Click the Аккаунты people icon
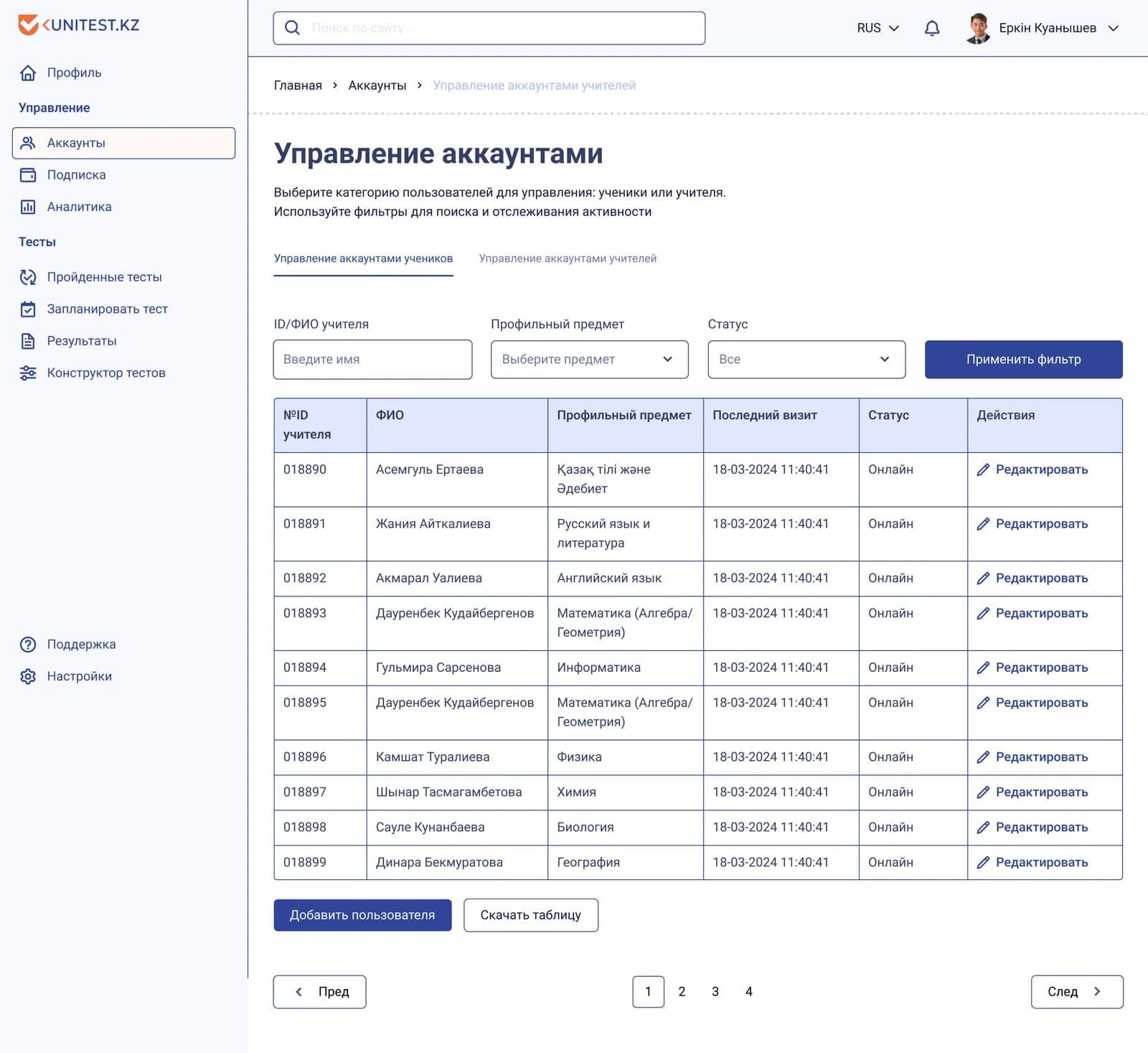Viewport: 1148px width, 1053px height. coord(28,143)
